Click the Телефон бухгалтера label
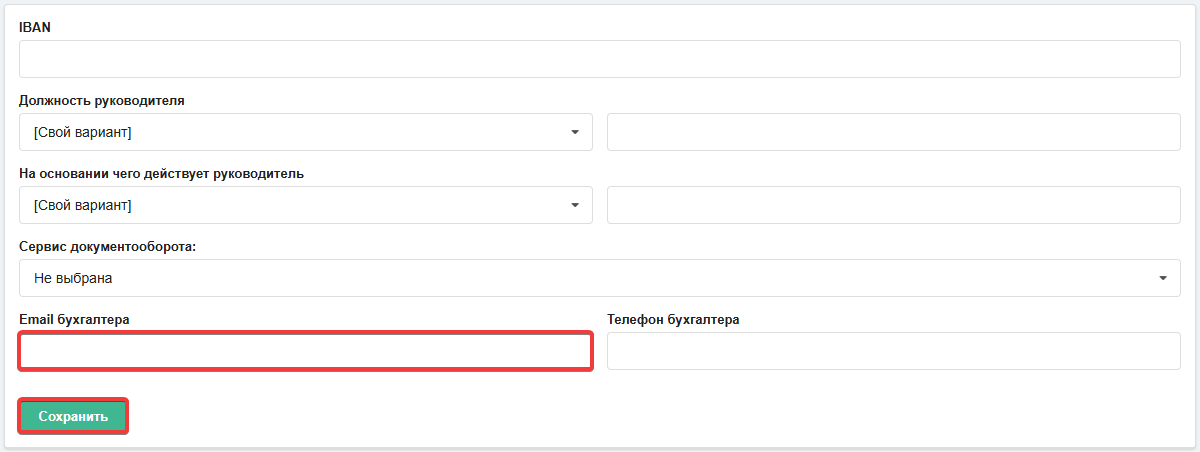Image resolution: width=1200 pixels, height=452 pixels. coord(673,319)
